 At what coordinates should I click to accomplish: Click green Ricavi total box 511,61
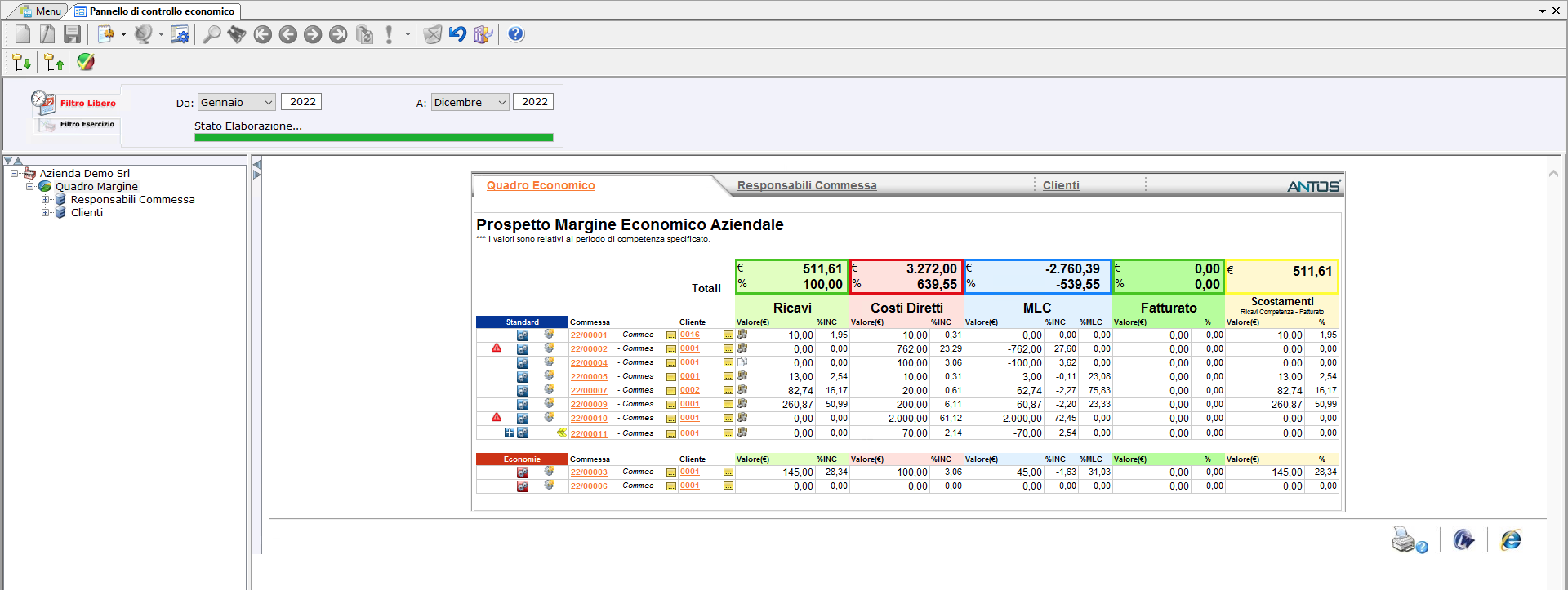pyautogui.click(x=791, y=277)
